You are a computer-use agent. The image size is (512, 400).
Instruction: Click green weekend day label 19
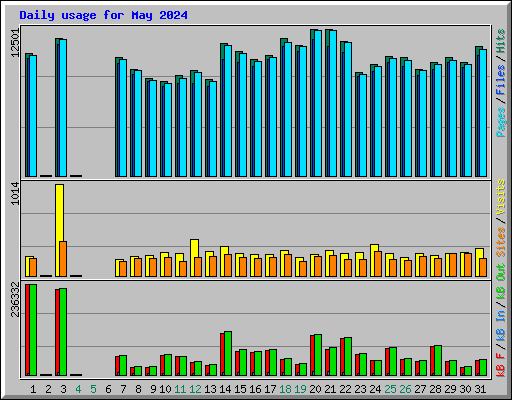point(300,389)
